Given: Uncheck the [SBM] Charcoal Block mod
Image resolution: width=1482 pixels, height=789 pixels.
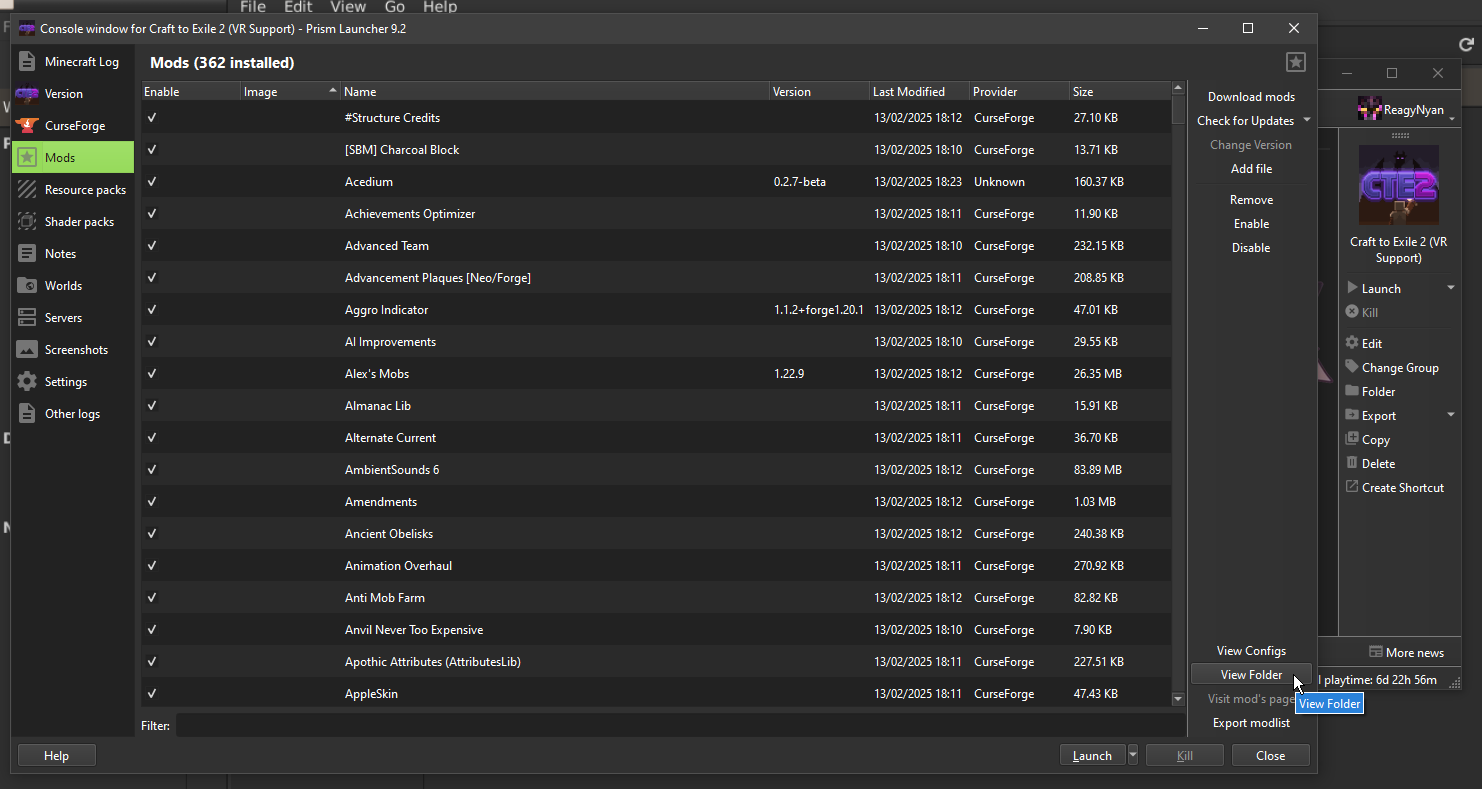Looking at the screenshot, I should pyautogui.click(x=152, y=150).
